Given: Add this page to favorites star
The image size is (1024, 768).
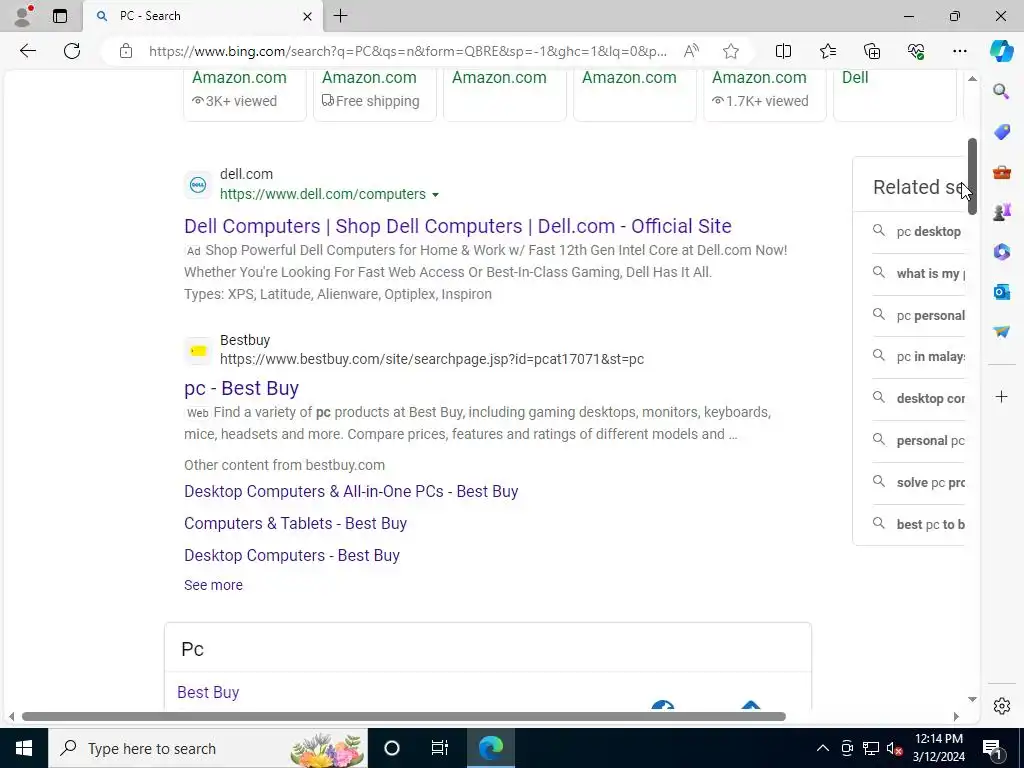Looking at the screenshot, I should tap(731, 51).
